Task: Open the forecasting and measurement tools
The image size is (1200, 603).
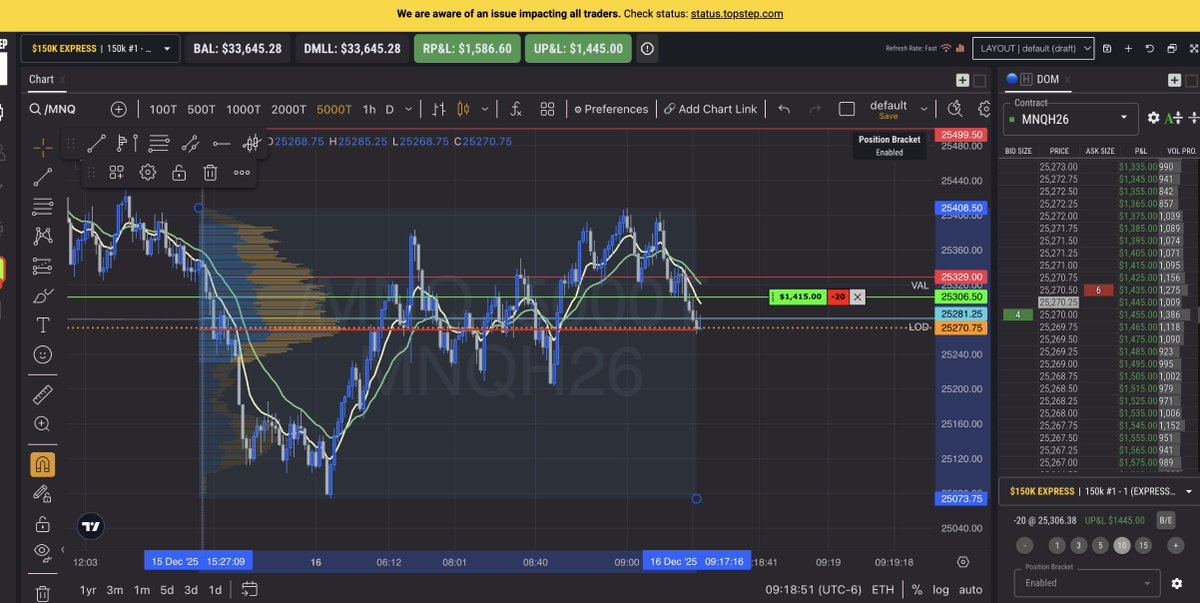Action: click(43, 266)
